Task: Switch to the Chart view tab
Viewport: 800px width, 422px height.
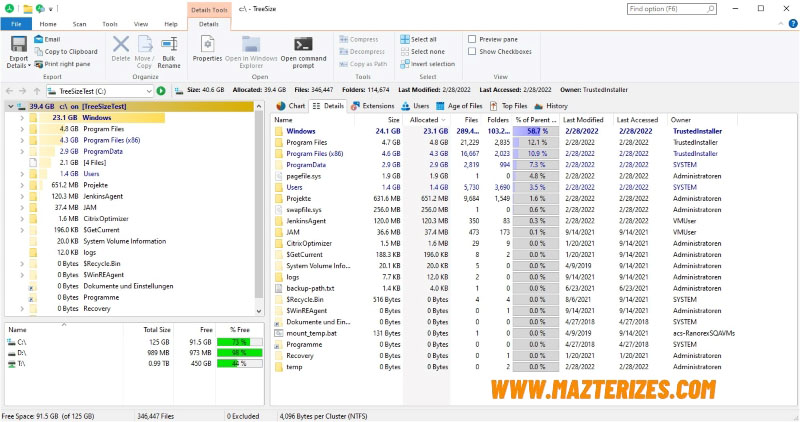Action: (290, 106)
